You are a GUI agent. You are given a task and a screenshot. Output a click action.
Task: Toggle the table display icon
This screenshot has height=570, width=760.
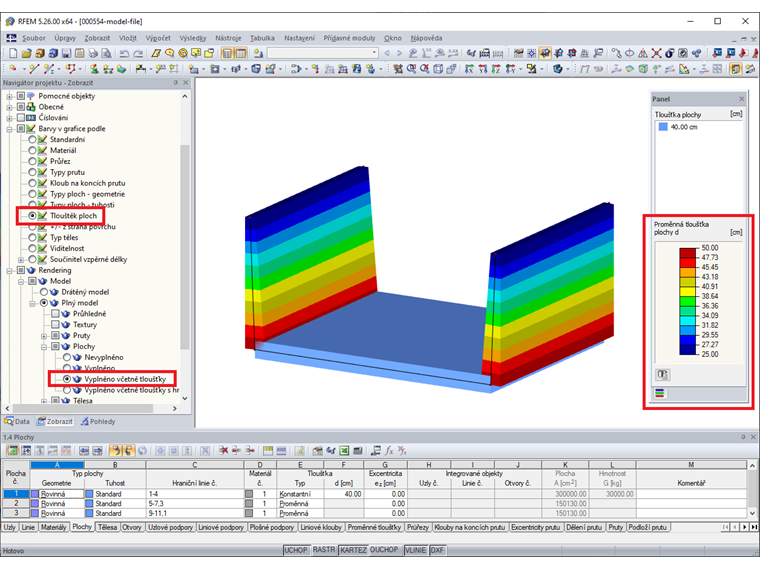click(x=240, y=53)
